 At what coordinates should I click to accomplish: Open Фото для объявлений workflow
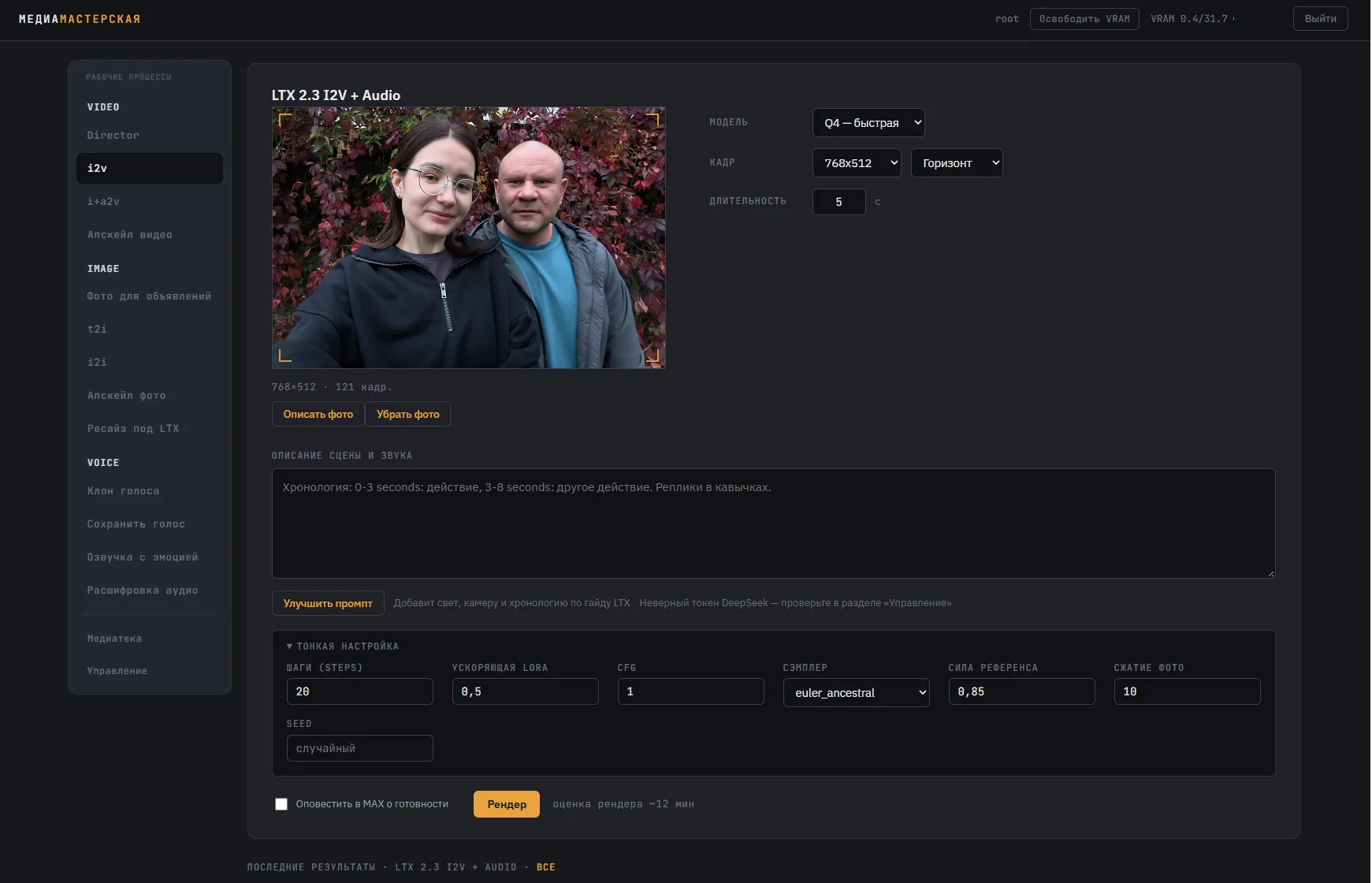click(149, 296)
